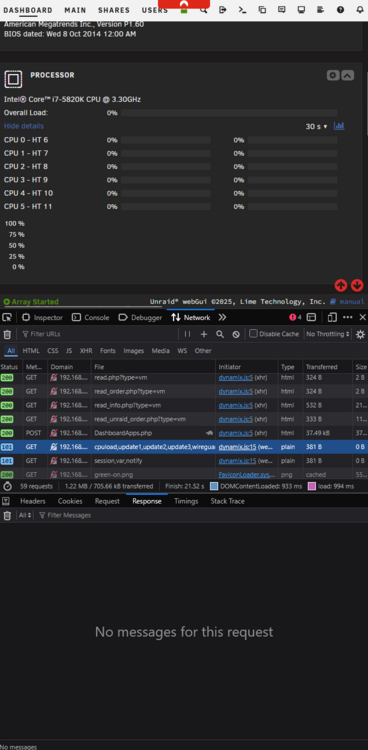The image size is (368, 750).
Task: Open the Timings tab
Action: point(186,501)
